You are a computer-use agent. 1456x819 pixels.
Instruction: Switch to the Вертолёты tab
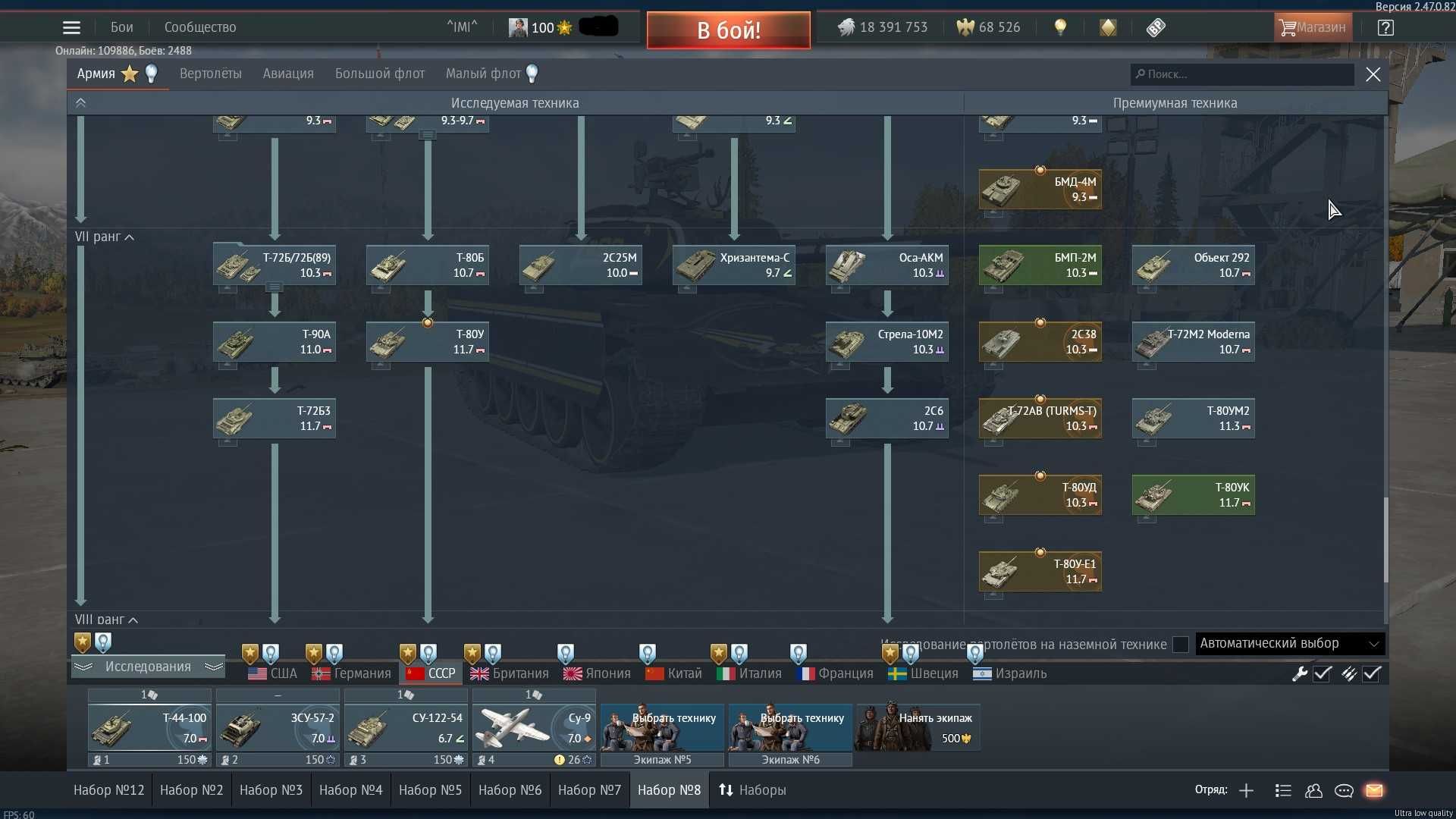click(211, 74)
